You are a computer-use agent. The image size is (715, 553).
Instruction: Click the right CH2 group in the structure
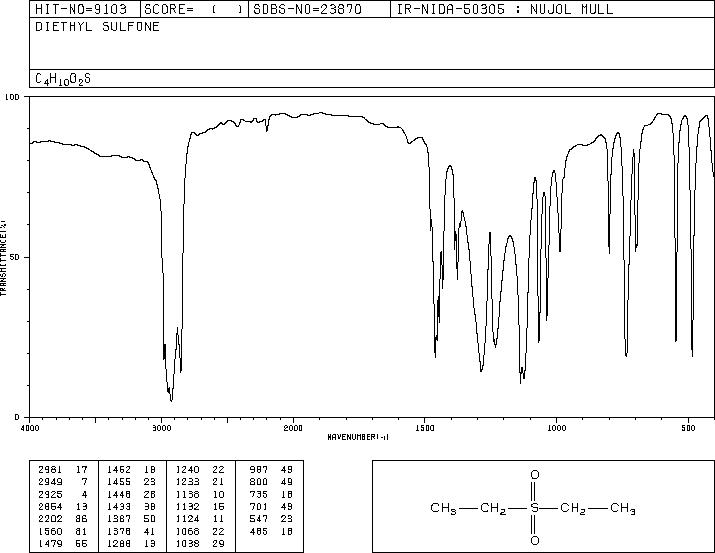click(x=573, y=508)
